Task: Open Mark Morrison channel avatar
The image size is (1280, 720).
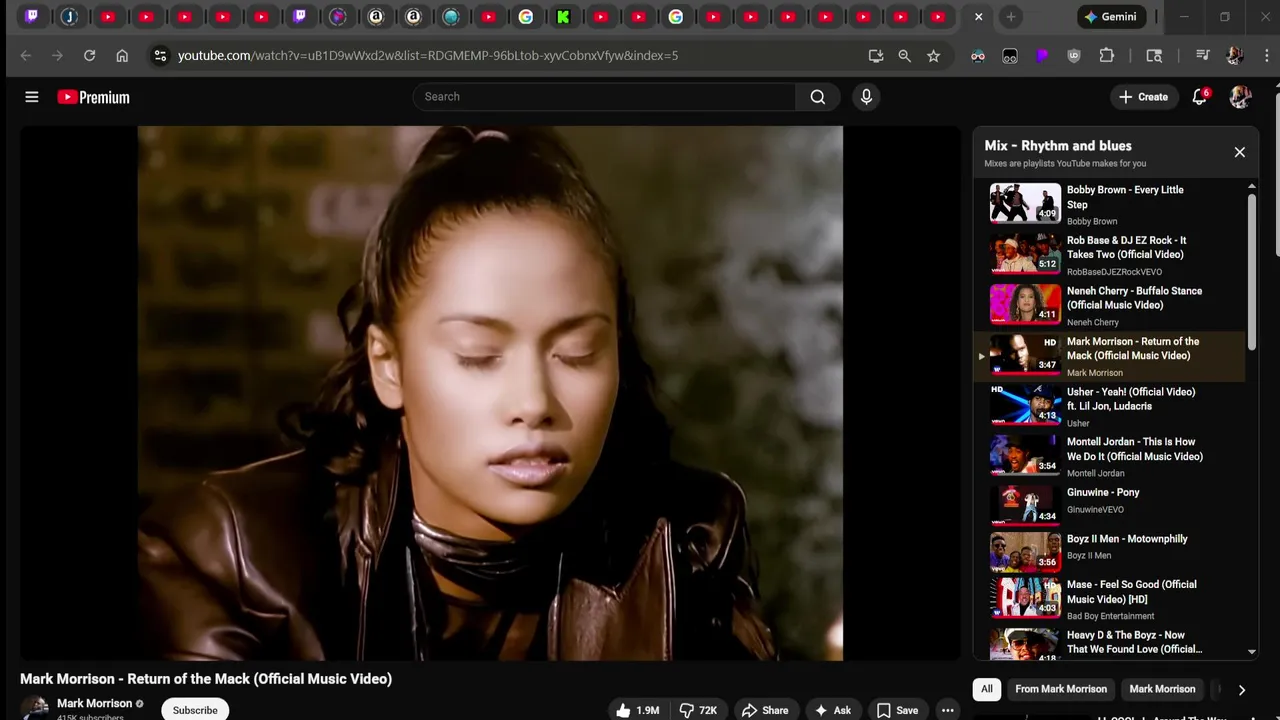Action: (x=34, y=708)
